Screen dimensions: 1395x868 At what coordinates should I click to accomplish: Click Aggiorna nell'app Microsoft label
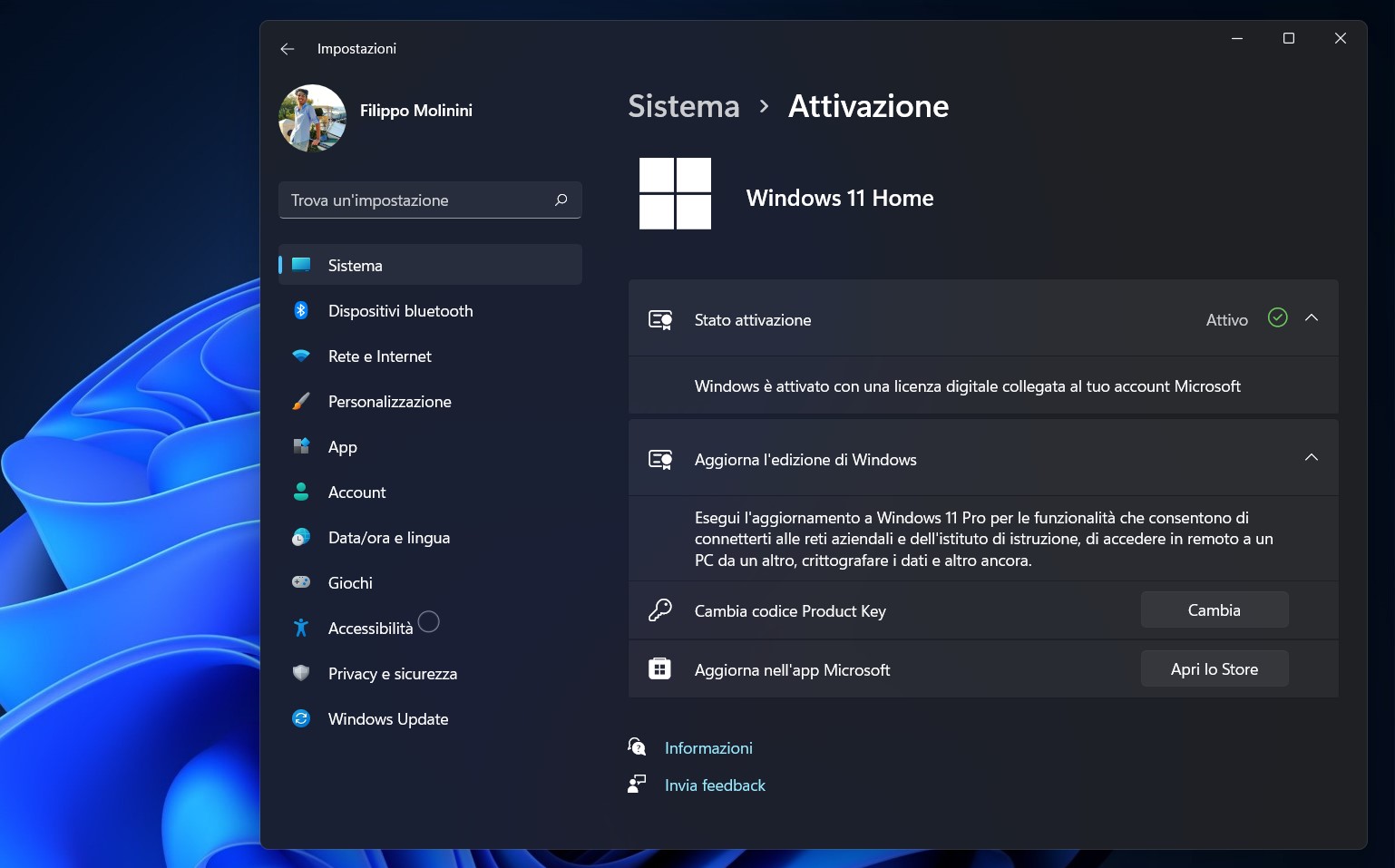click(x=792, y=670)
